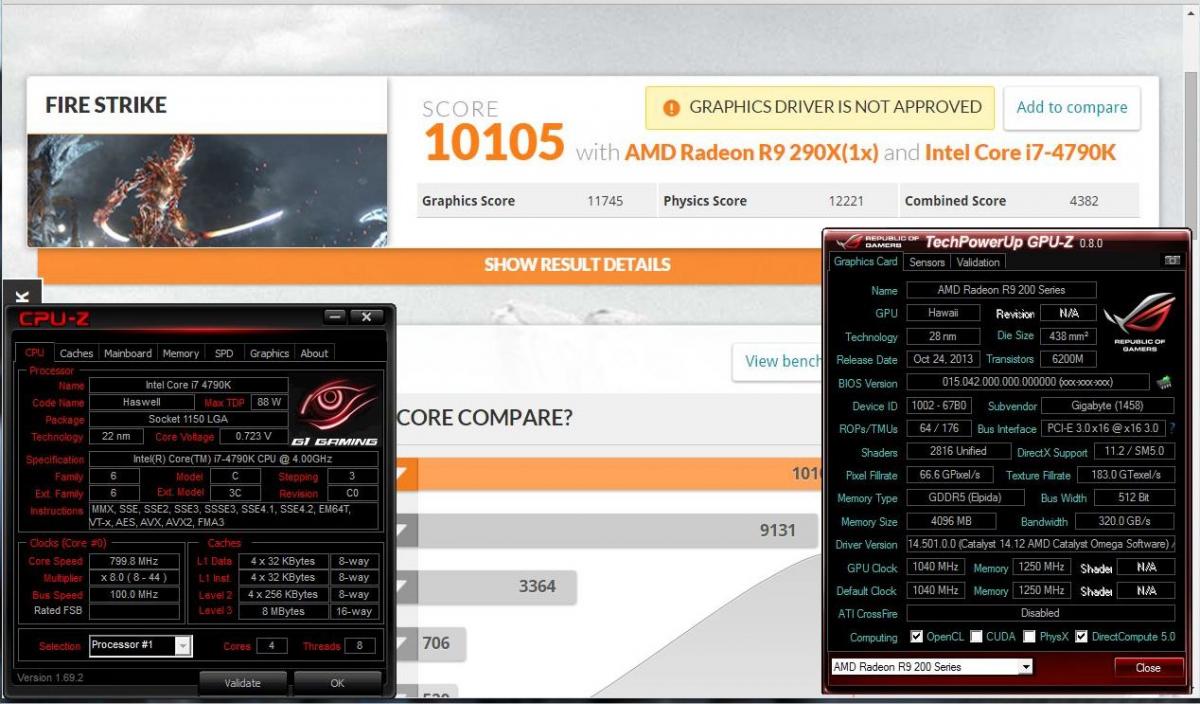Viewport: 1200px width, 704px height.
Task: Switch to the Mainboard tab in CPU-Z
Action: [128, 353]
